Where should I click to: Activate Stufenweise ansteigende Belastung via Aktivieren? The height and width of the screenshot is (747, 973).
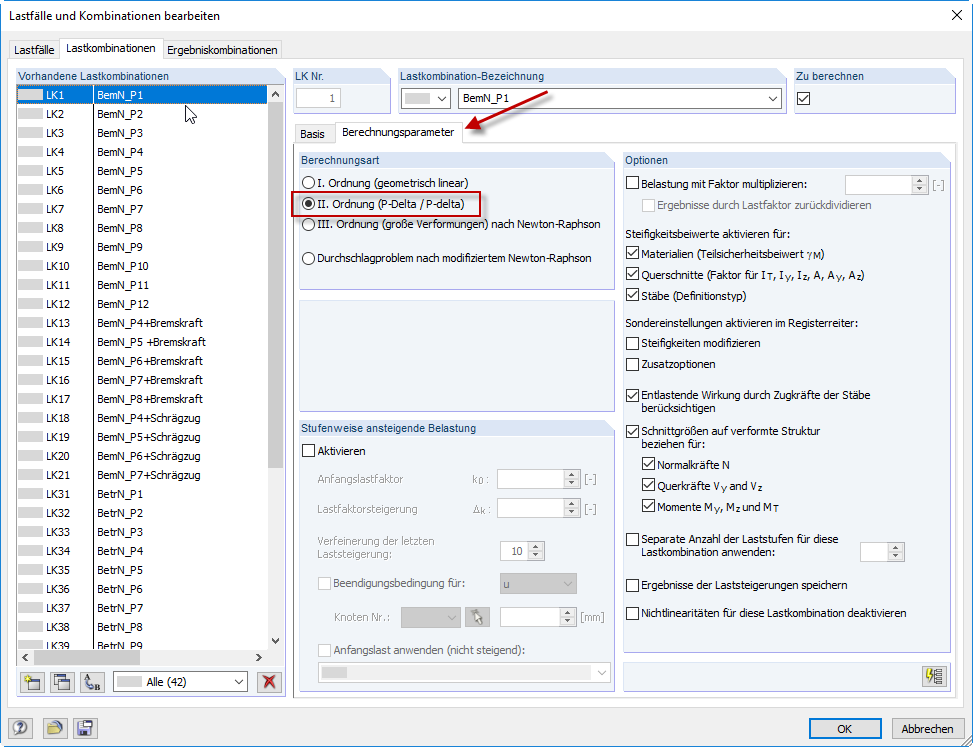pos(308,451)
